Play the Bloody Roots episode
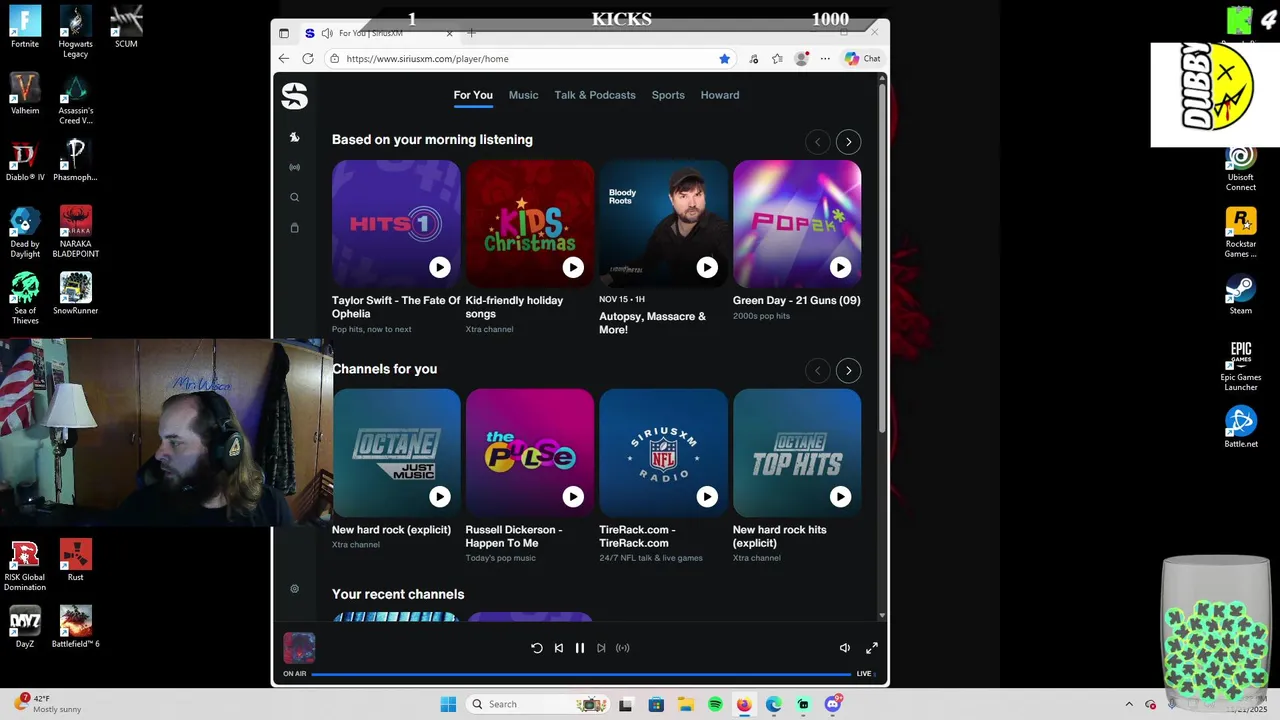1280x720 pixels. click(706, 267)
